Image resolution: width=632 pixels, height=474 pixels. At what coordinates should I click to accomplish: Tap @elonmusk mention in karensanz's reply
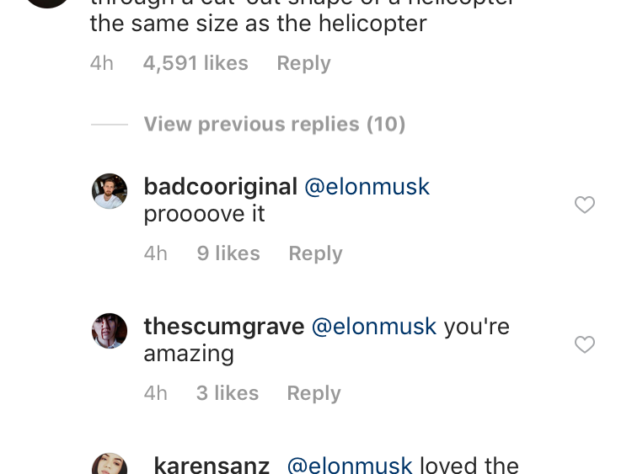point(350,466)
